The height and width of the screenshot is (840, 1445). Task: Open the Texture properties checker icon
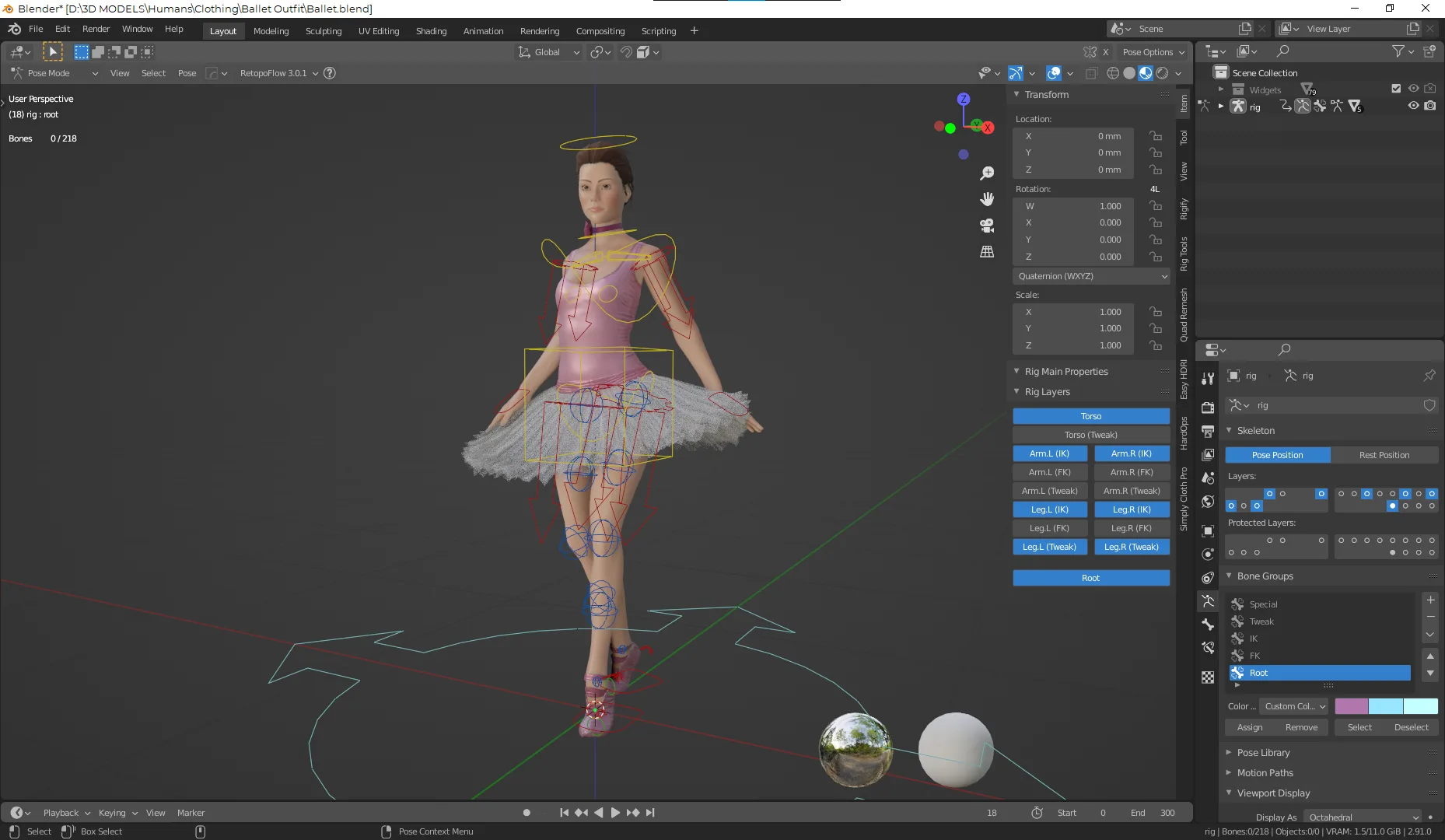click(1208, 677)
